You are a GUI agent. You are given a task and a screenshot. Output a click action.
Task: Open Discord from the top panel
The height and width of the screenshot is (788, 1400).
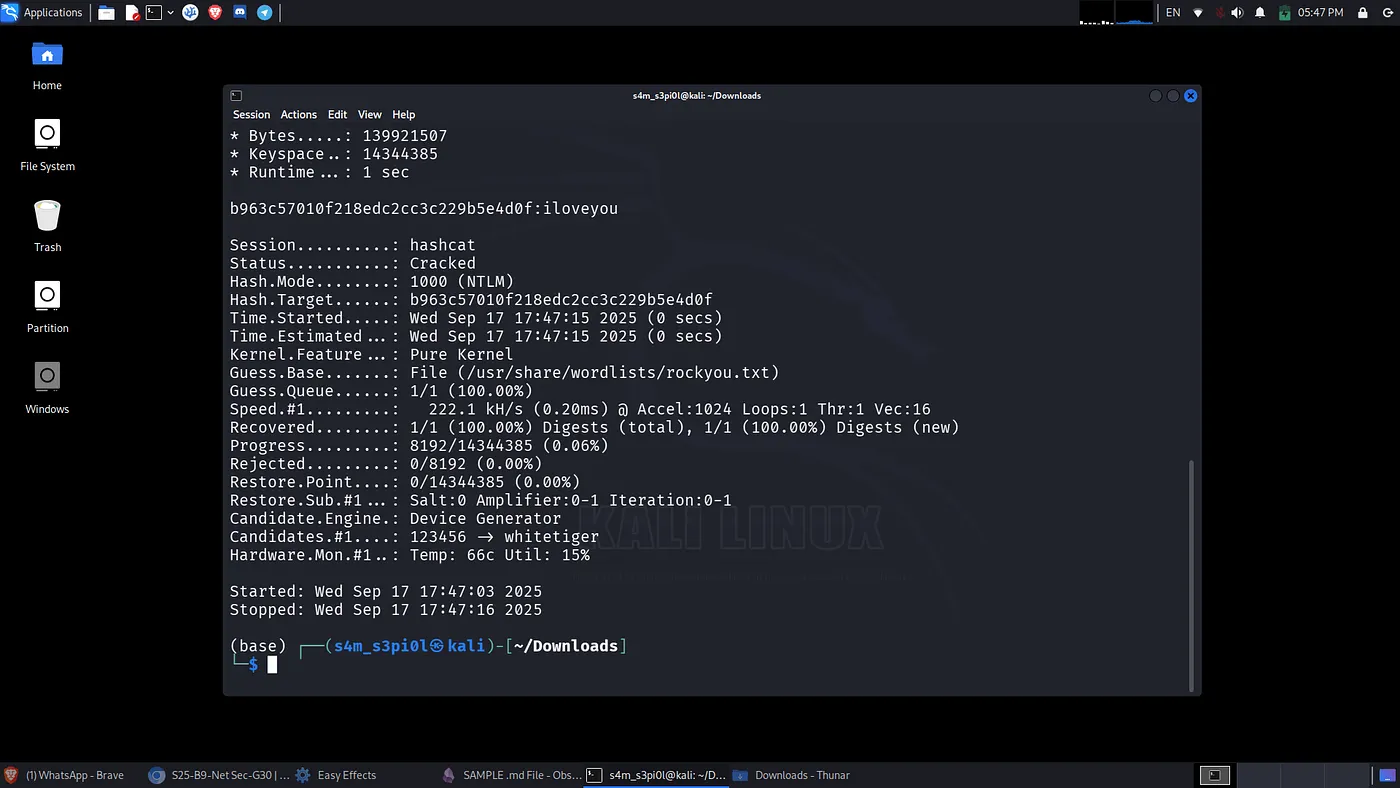point(240,13)
